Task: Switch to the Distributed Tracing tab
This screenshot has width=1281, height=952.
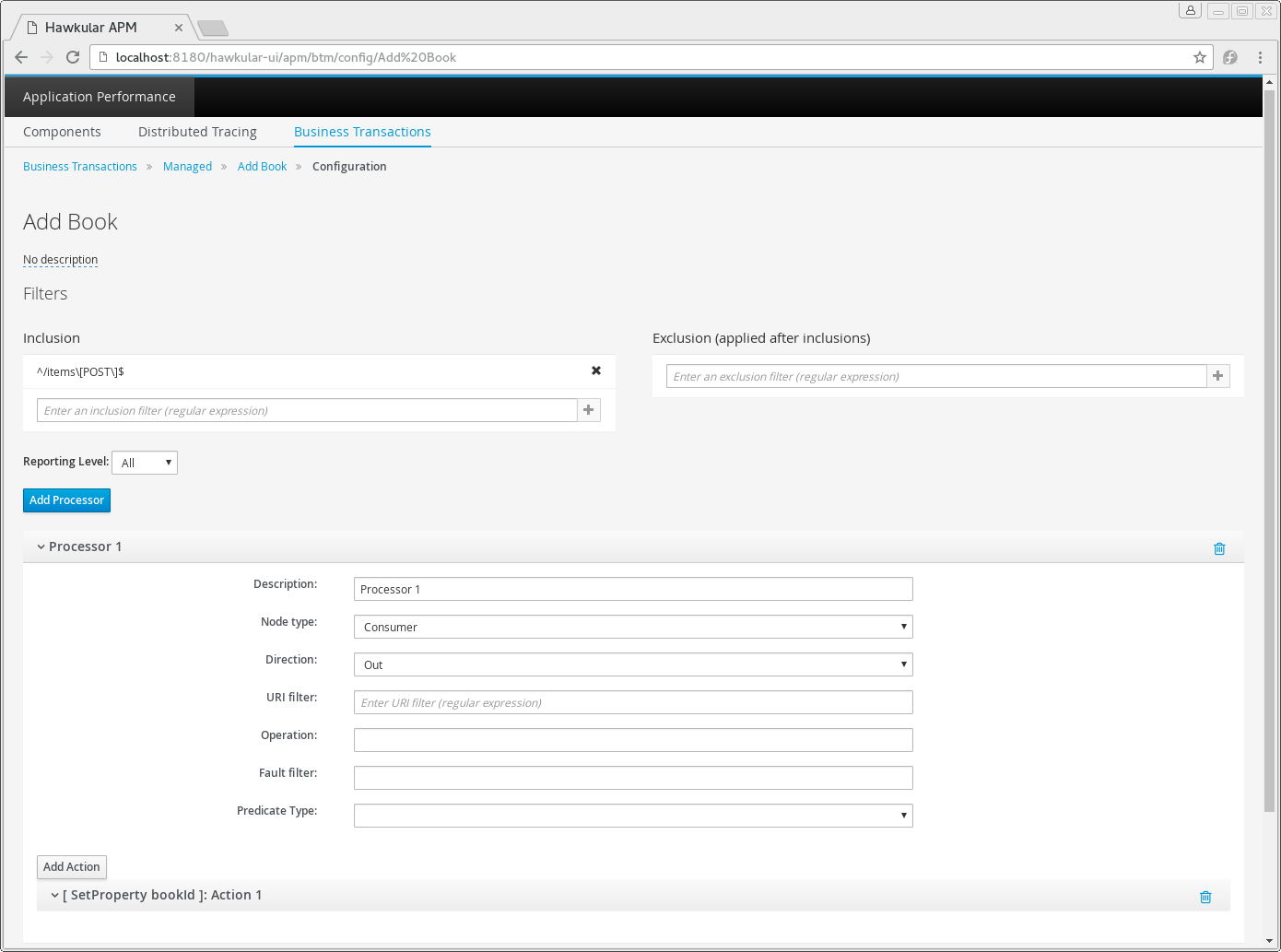Action: coord(197,132)
